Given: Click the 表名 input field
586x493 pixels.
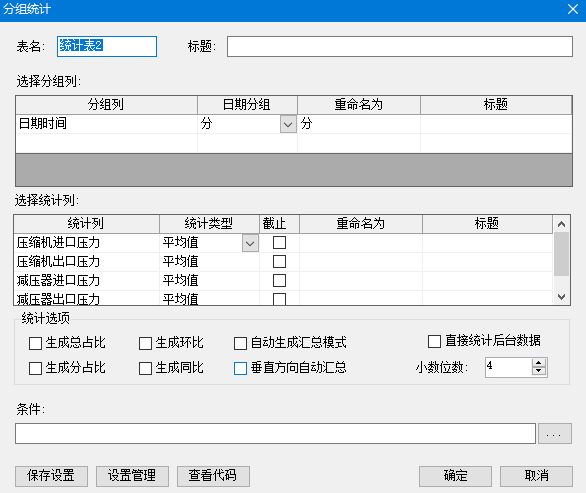Looking at the screenshot, I should pos(107,46).
